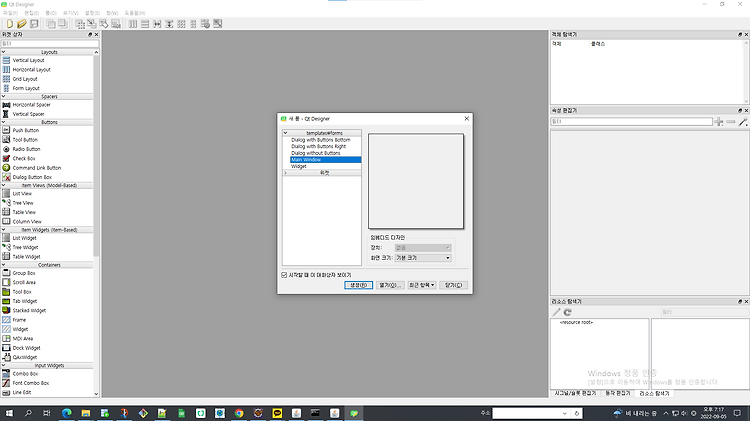The width and height of the screenshot is (750, 421).
Task: Switch to the 시그널/슬롯 편집기 tab
Action: (x=575, y=393)
